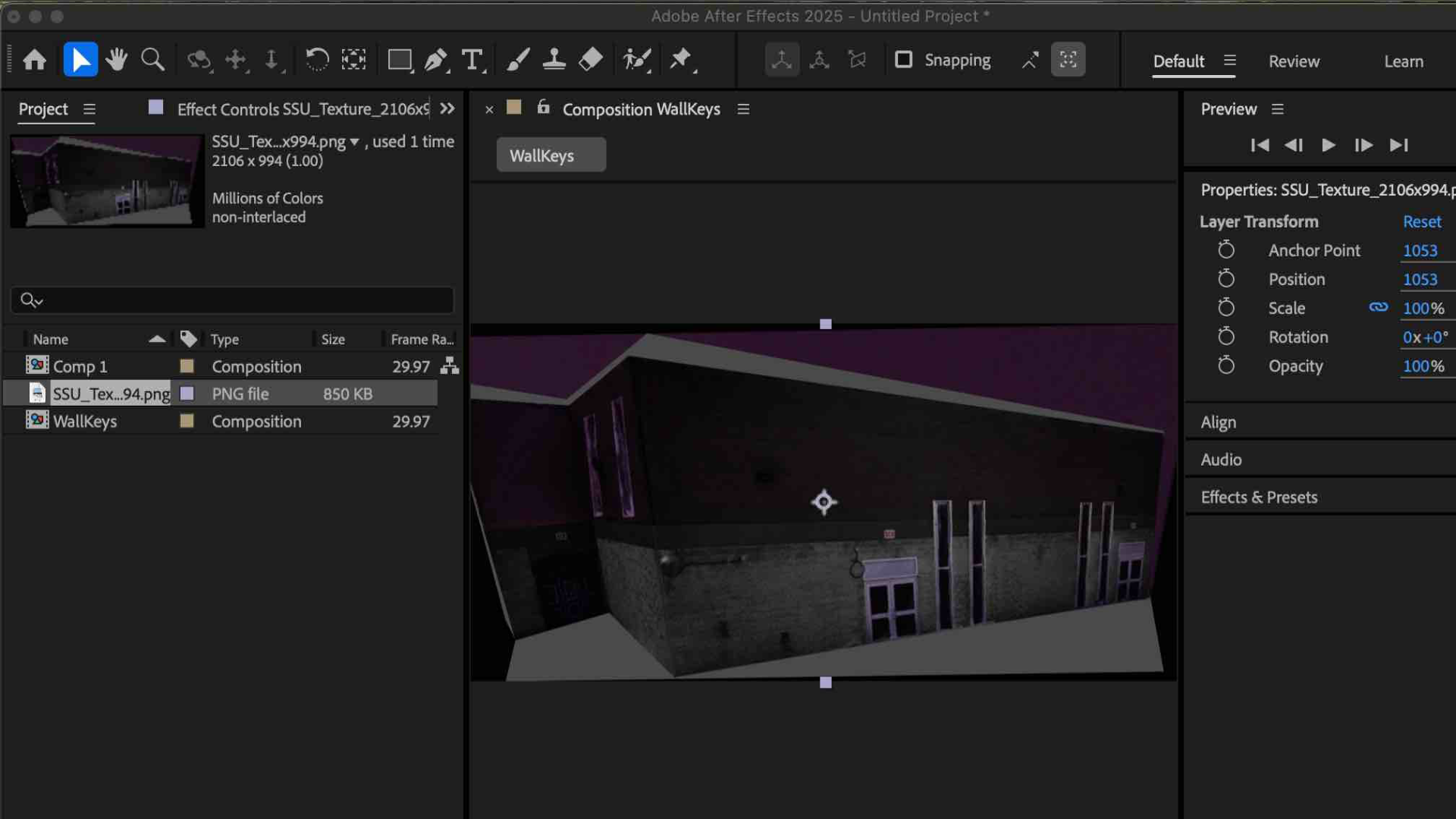This screenshot has width=1456, height=819.
Task: Open the SSU_Tex...x994.png filename dropdown
Action: point(354,141)
